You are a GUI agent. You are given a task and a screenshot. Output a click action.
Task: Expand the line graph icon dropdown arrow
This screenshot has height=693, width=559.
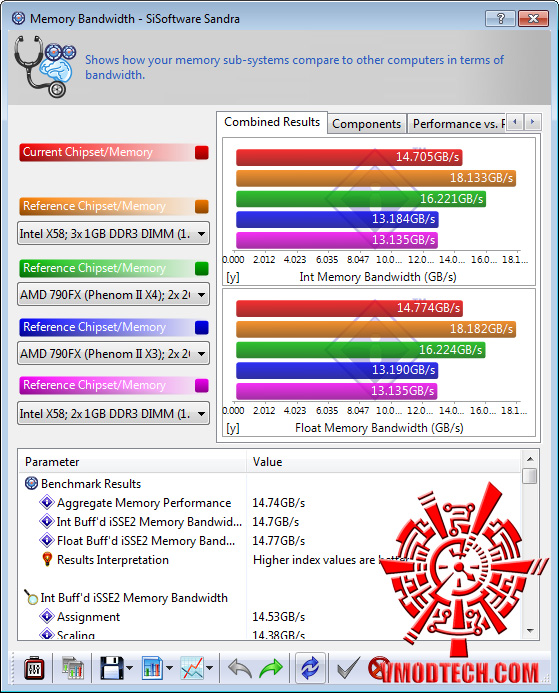(x=209, y=668)
